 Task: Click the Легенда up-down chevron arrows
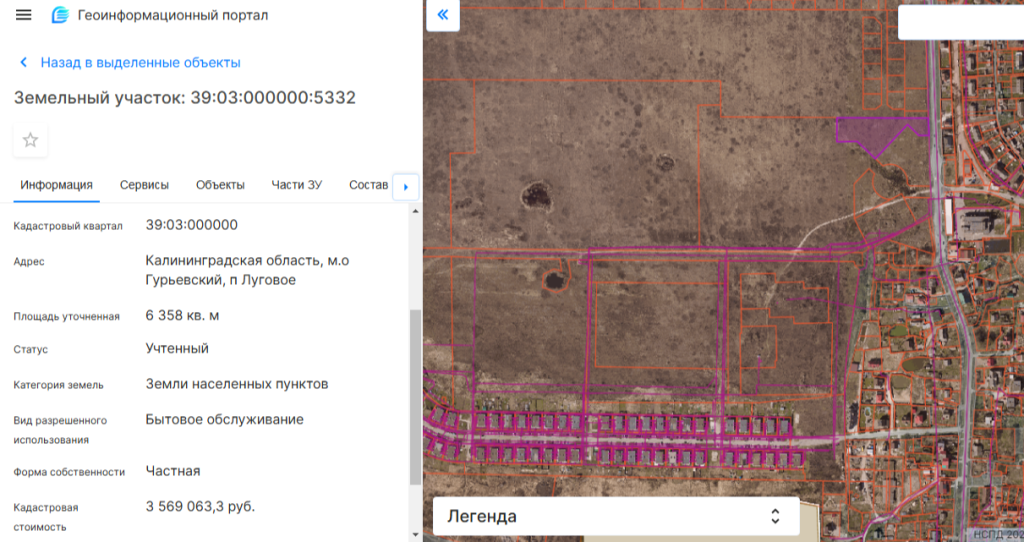coord(775,517)
